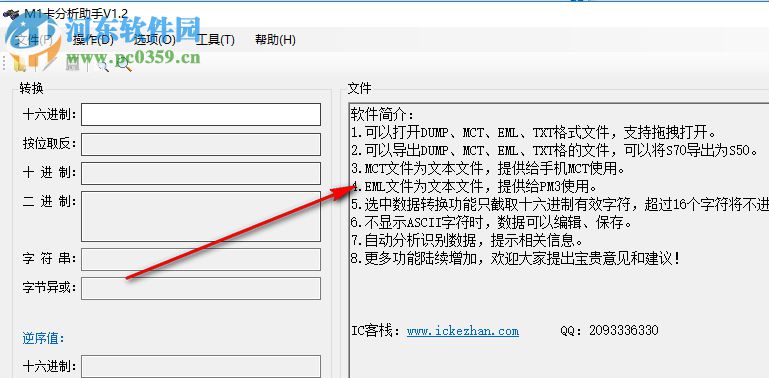Click the smaller magnifier toolbar icon
Image resolution: width=769 pixels, height=378 pixels.
[103, 65]
